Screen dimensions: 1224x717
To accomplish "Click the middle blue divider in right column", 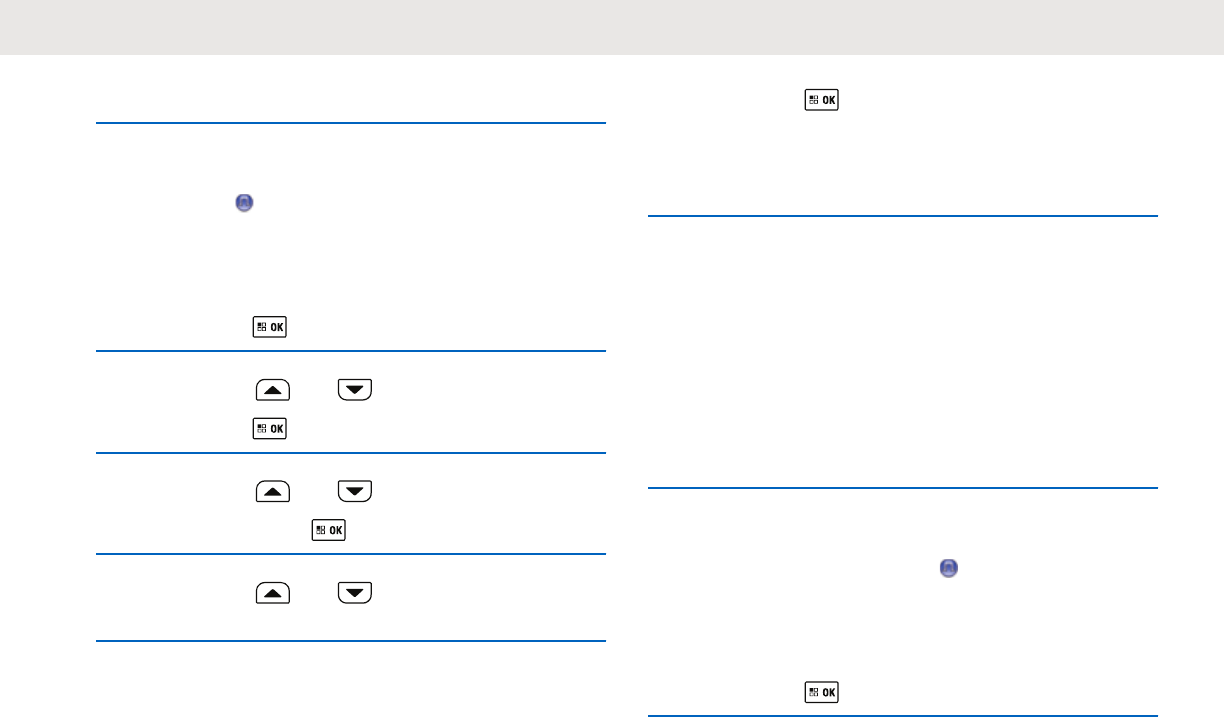I will point(903,488).
